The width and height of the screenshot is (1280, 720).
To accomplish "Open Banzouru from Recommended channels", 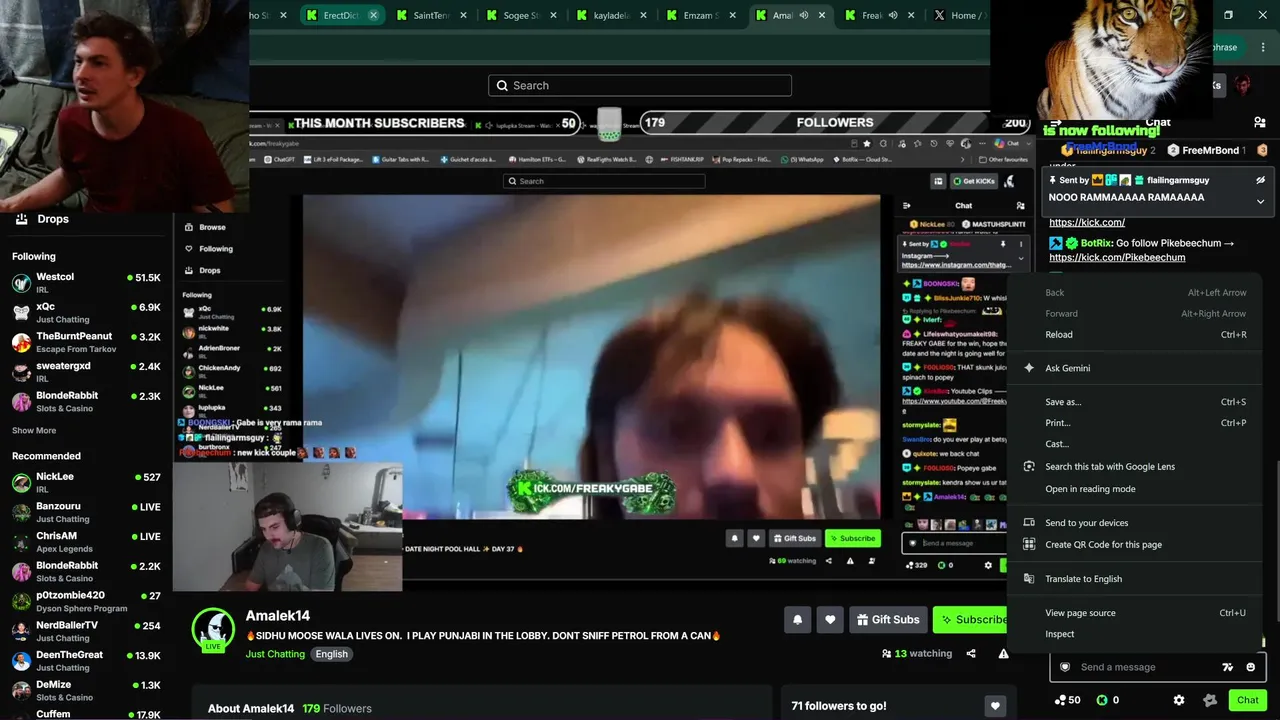I will tap(86, 513).
